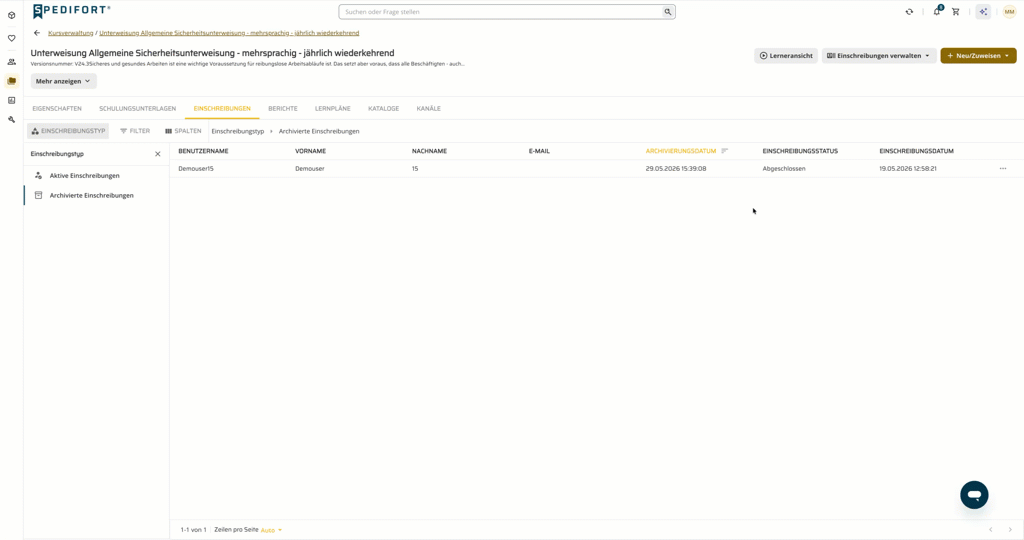
Task: Close the Einschreibungstyp panel with the X
Action: click(157, 154)
